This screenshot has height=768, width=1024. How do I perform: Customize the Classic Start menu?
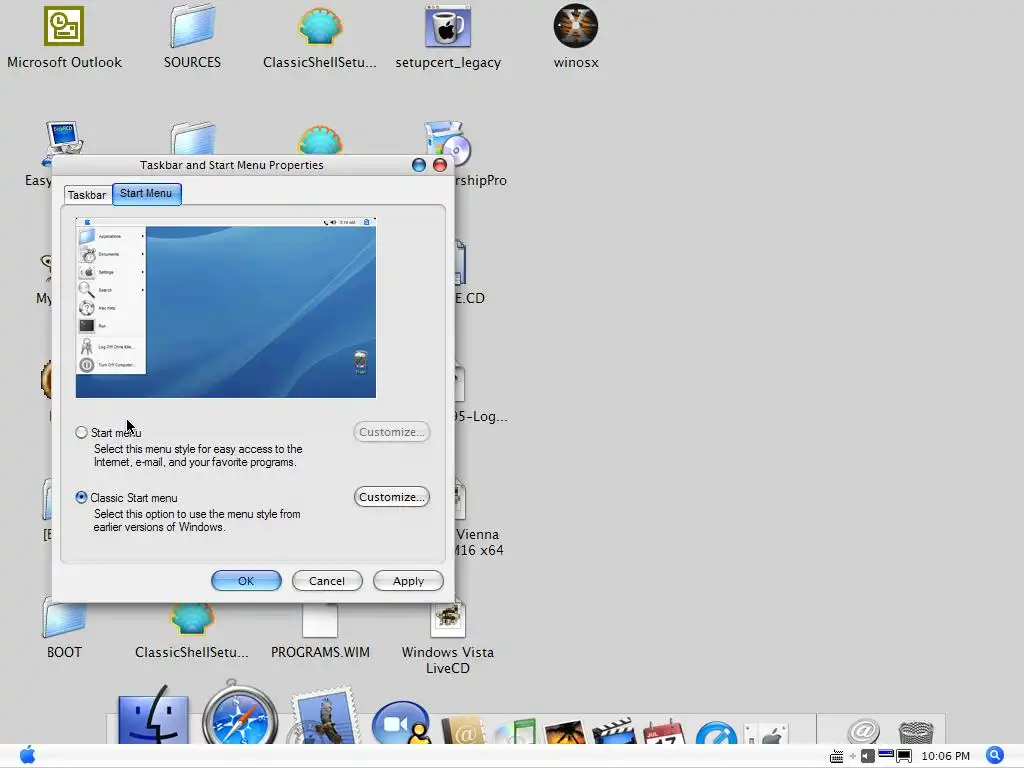(392, 497)
